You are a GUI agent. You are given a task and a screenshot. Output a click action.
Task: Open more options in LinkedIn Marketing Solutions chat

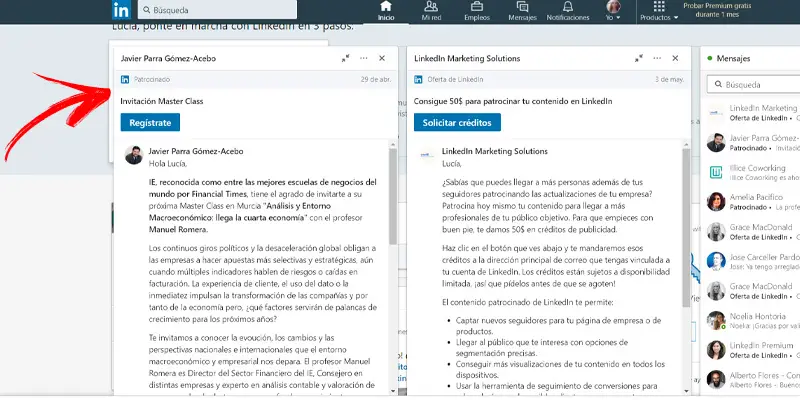pos(657,58)
